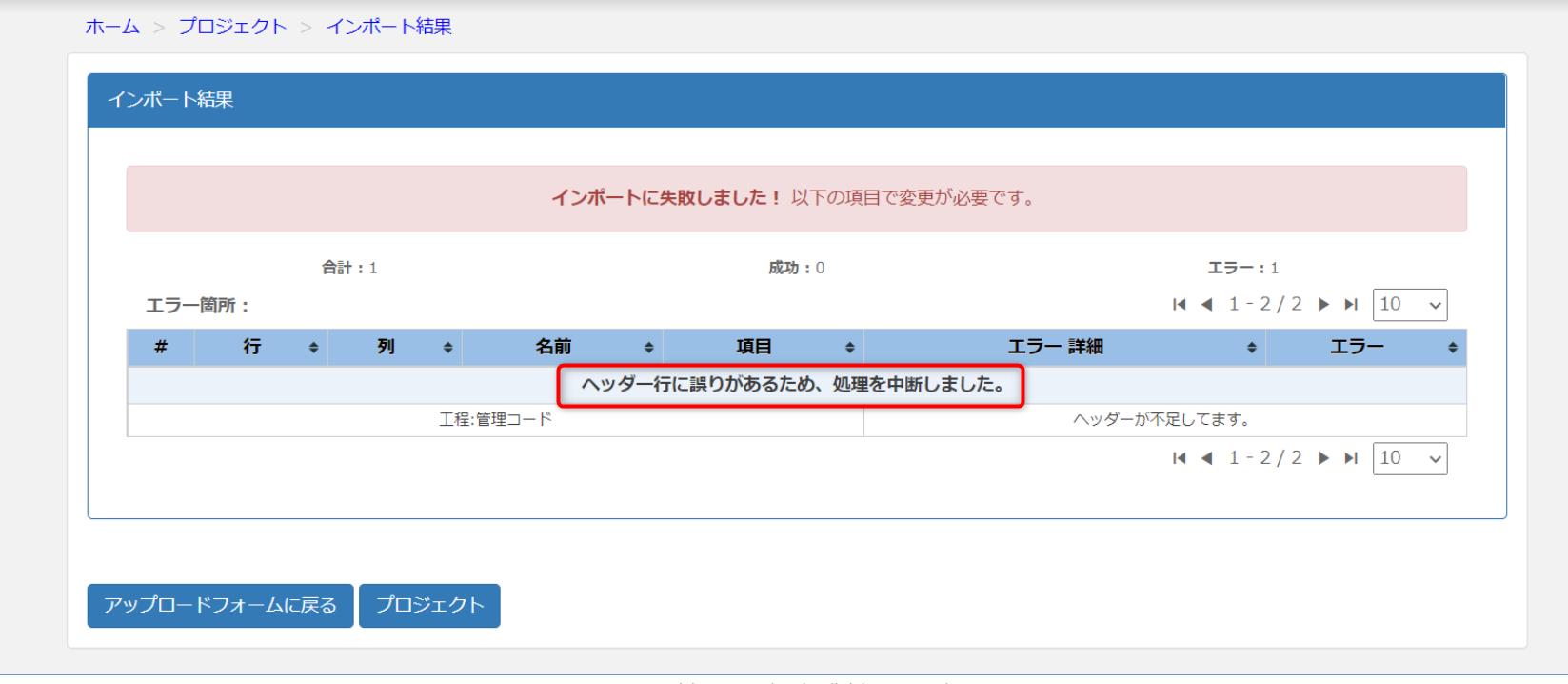Screen dimensions: 1568x684
Task: Jump to last page in top pagination
Action: [x=1351, y=305]
